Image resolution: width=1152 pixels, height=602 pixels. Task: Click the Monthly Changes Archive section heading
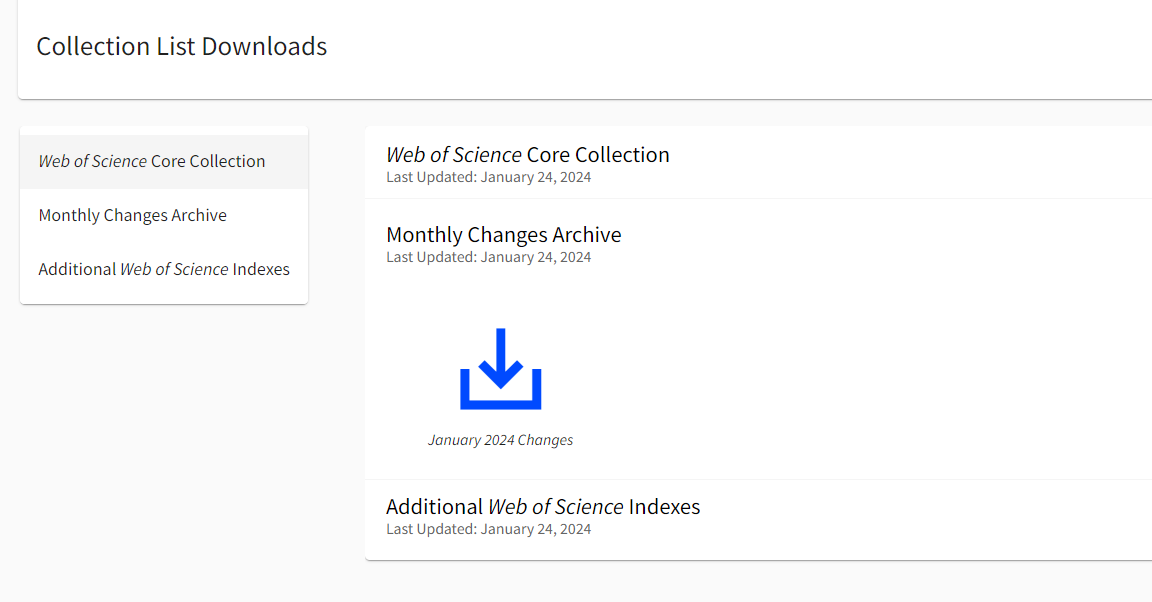pos(503,234)
